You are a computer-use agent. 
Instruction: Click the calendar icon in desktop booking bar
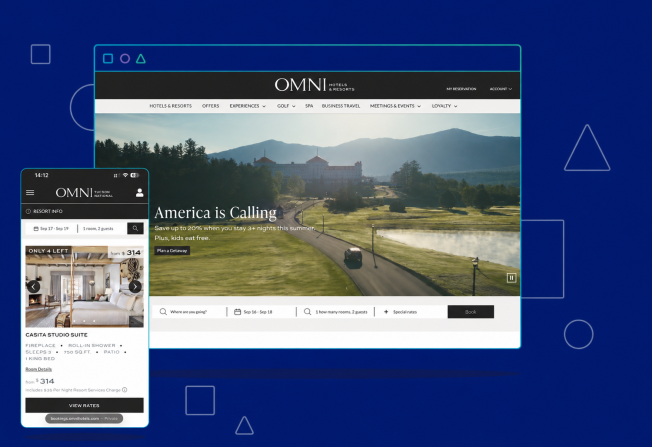(237, 312)
